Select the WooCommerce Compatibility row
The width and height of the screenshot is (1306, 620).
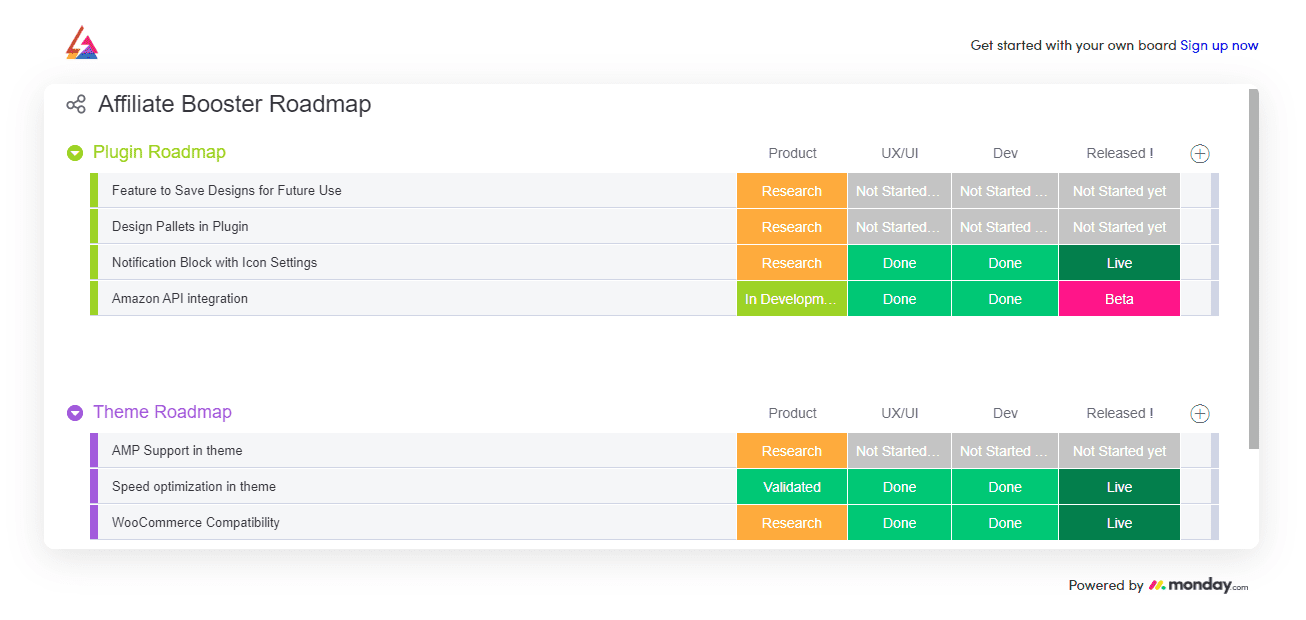click(196, 523)
